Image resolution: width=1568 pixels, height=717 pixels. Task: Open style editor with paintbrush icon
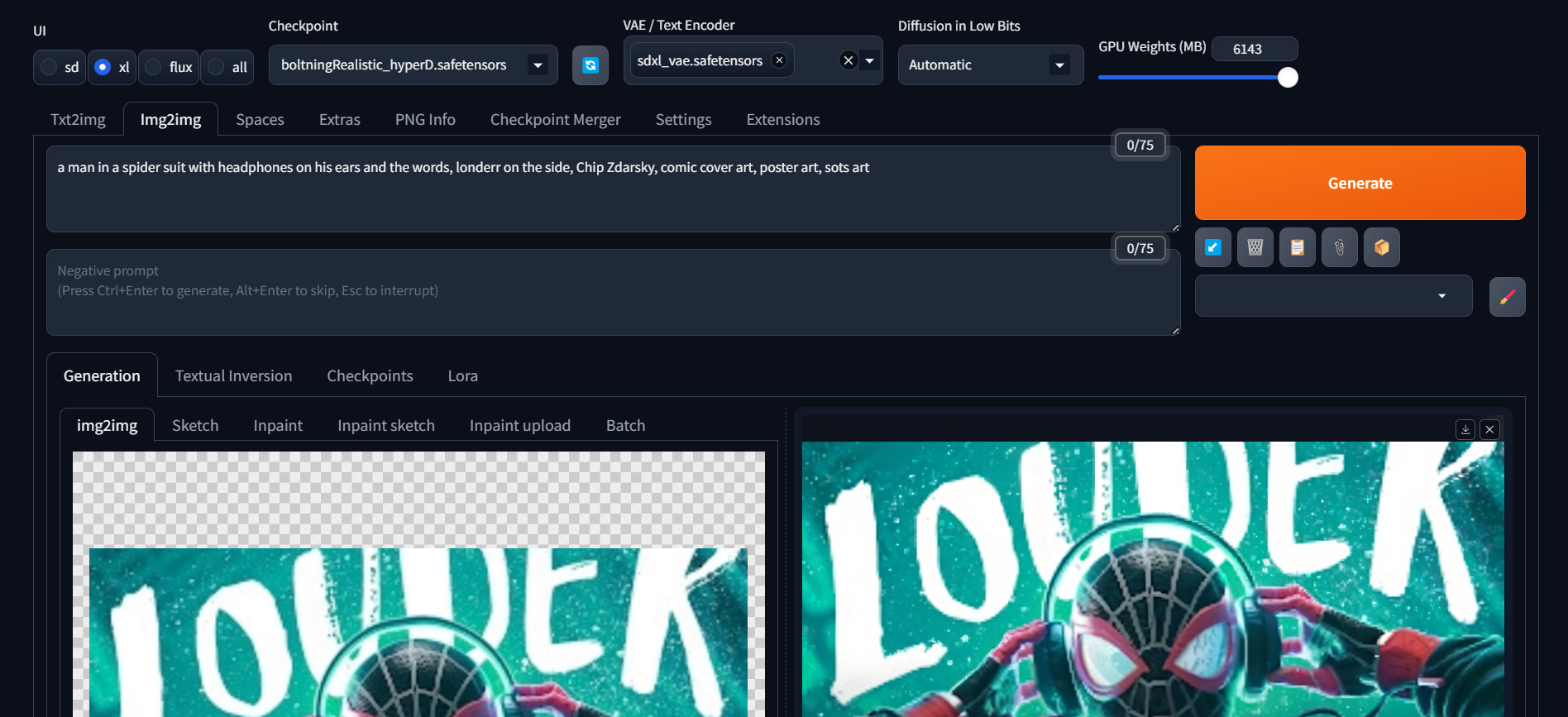[x=1507, y=297]
